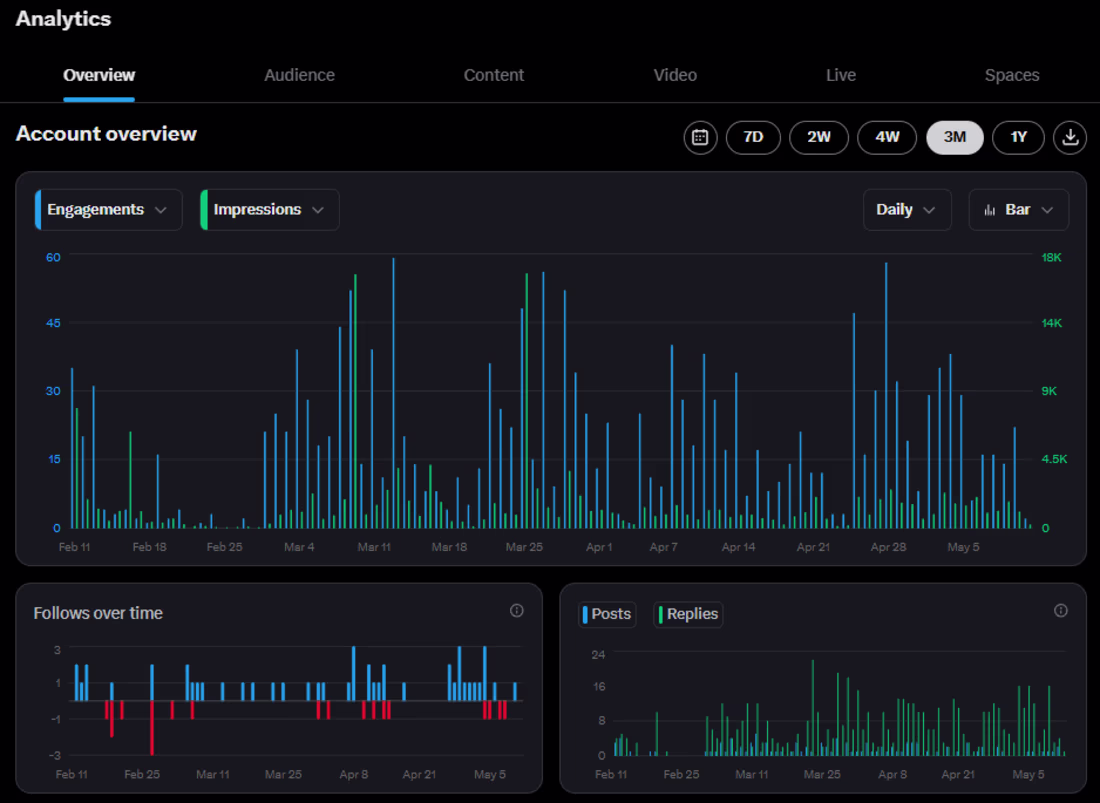Expand the Impressions metric dropdown
Image resolution: width=1100 pixels, height=803 pixels.
point(269,210)
